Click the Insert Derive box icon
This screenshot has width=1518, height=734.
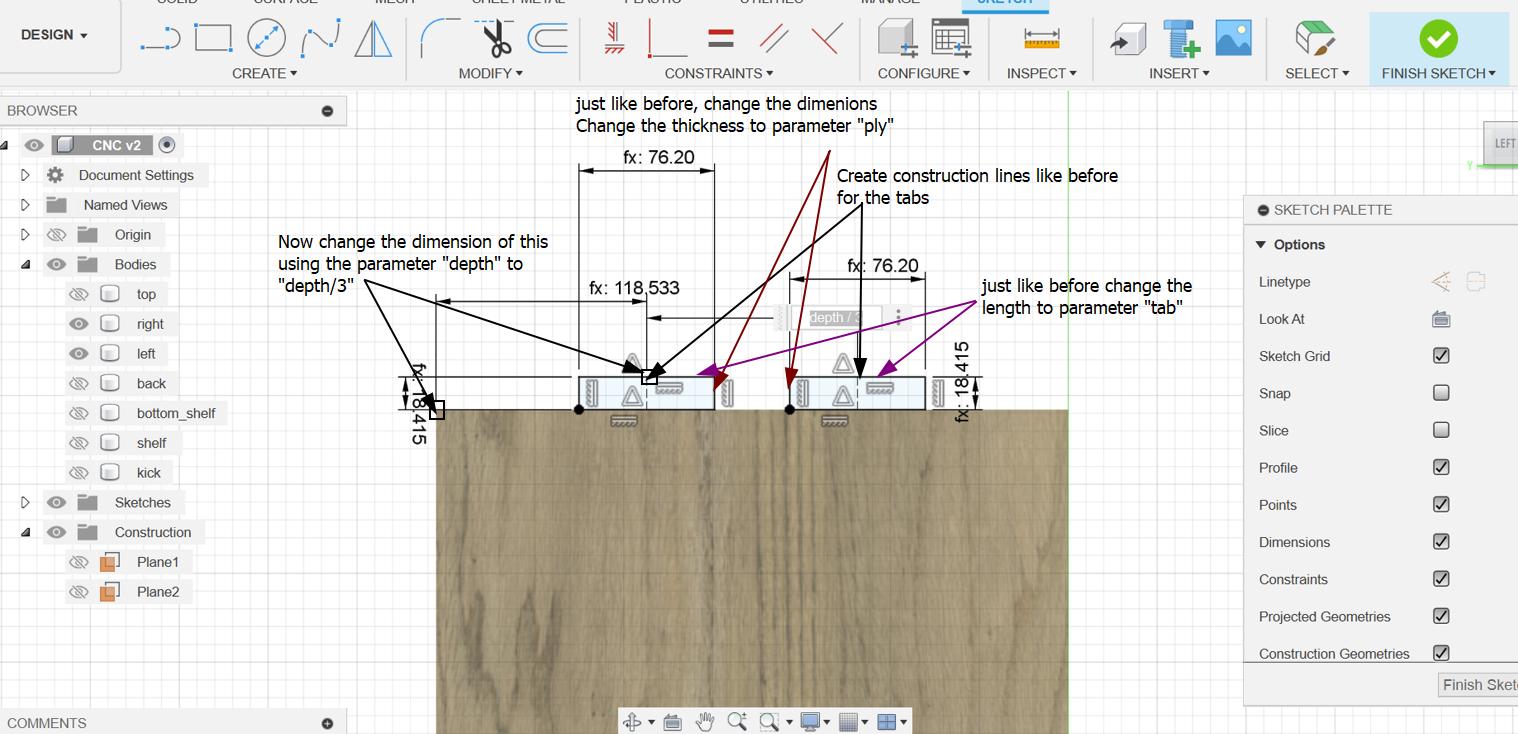[x=1128, y=38]
